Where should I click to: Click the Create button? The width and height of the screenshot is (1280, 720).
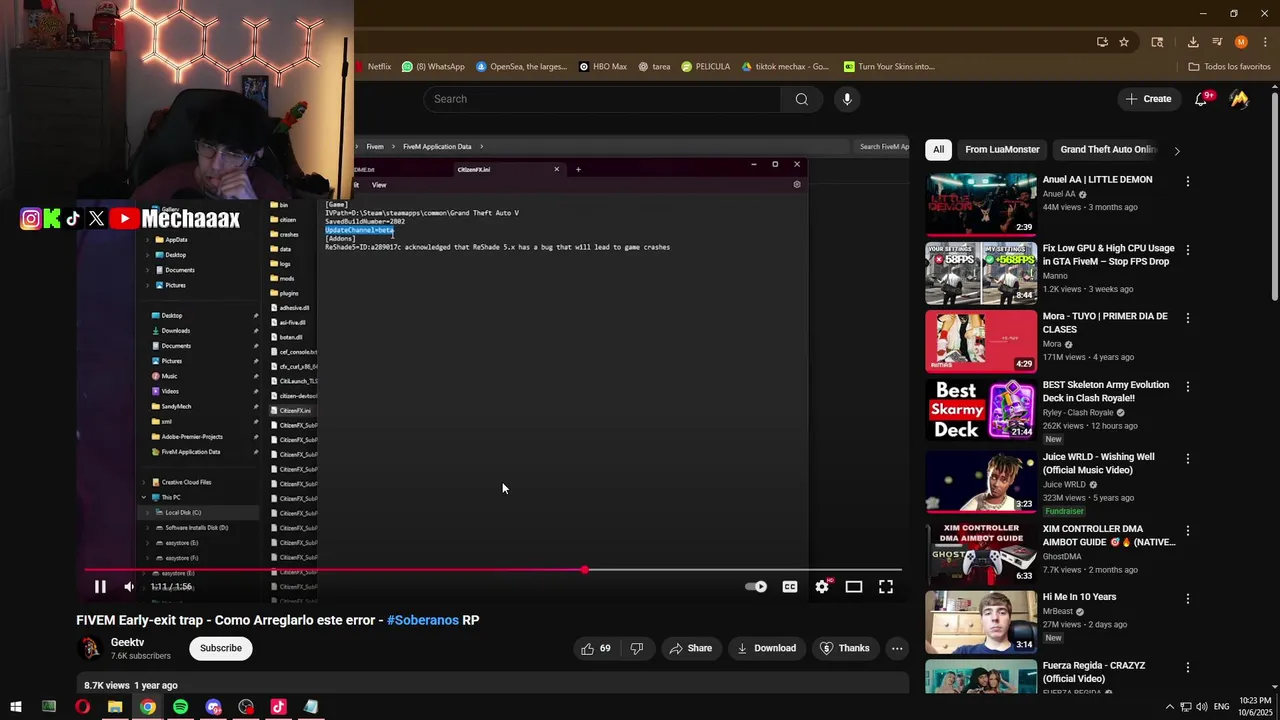(1148, 99)
